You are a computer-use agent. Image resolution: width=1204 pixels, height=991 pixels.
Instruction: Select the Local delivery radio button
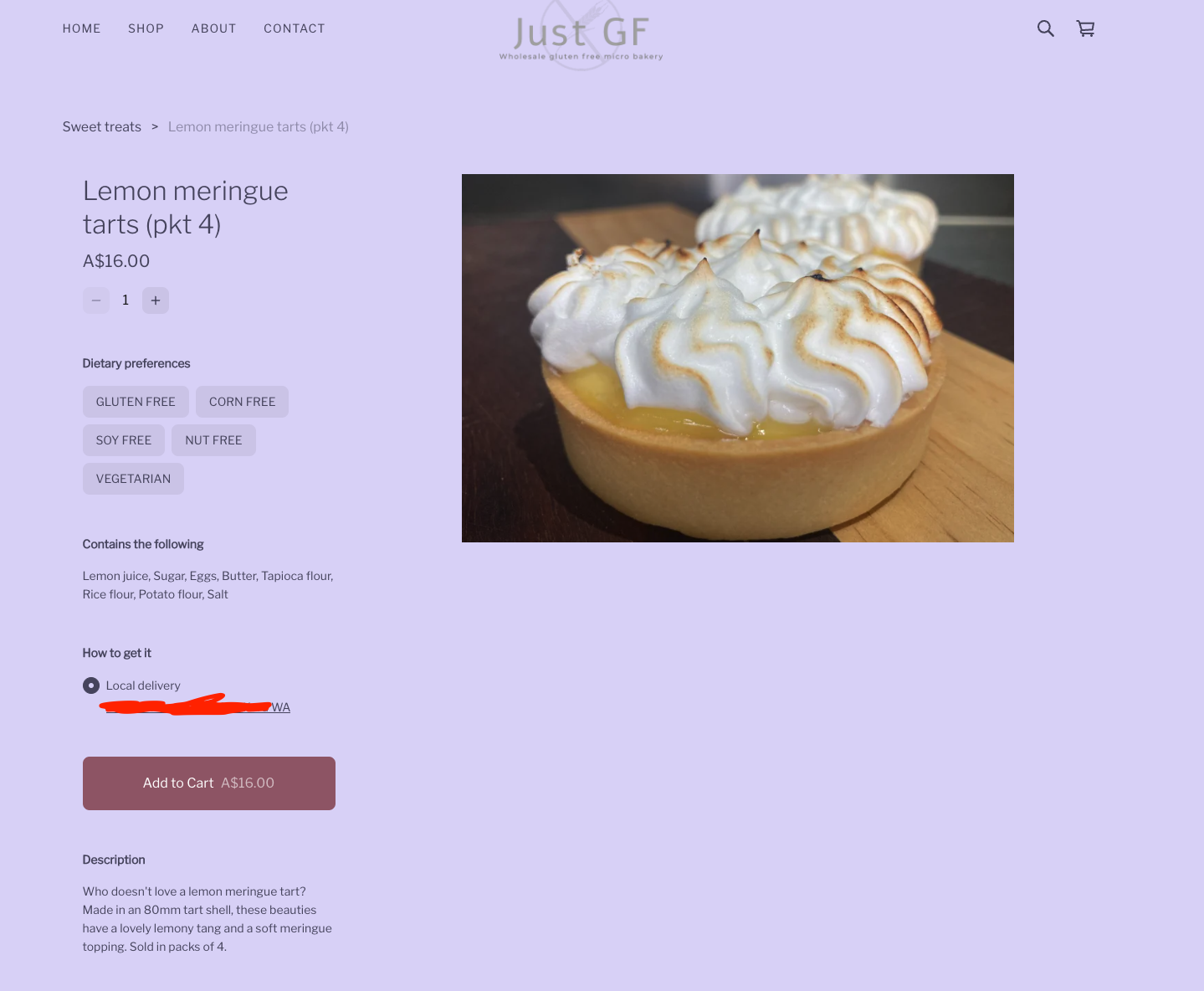(91, 685)
